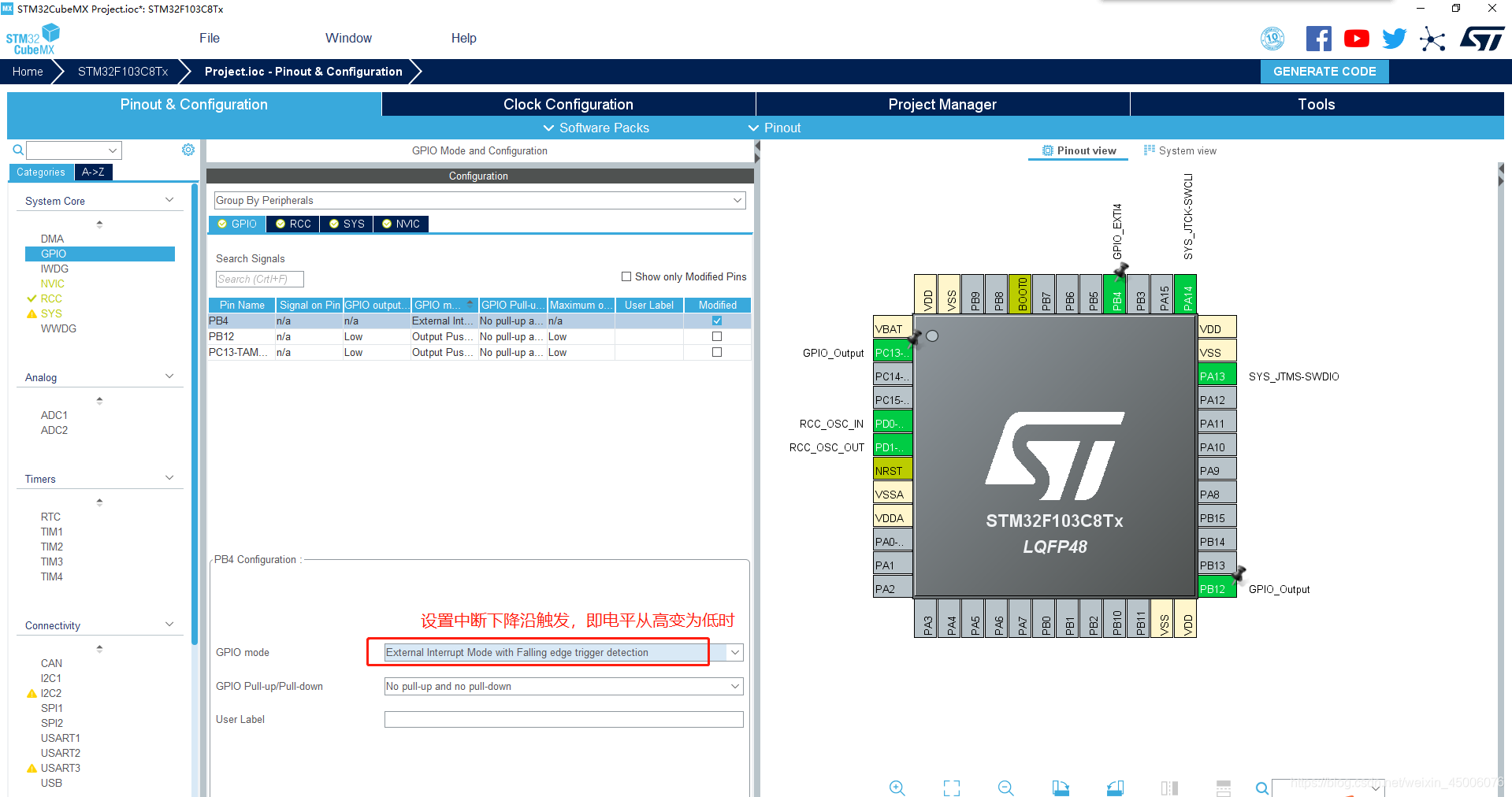Viewport: 1512px width, 797px height.
Task: Select the PA13 pin on the chip
Action: pyautogui.click(x=1217, y=376)
